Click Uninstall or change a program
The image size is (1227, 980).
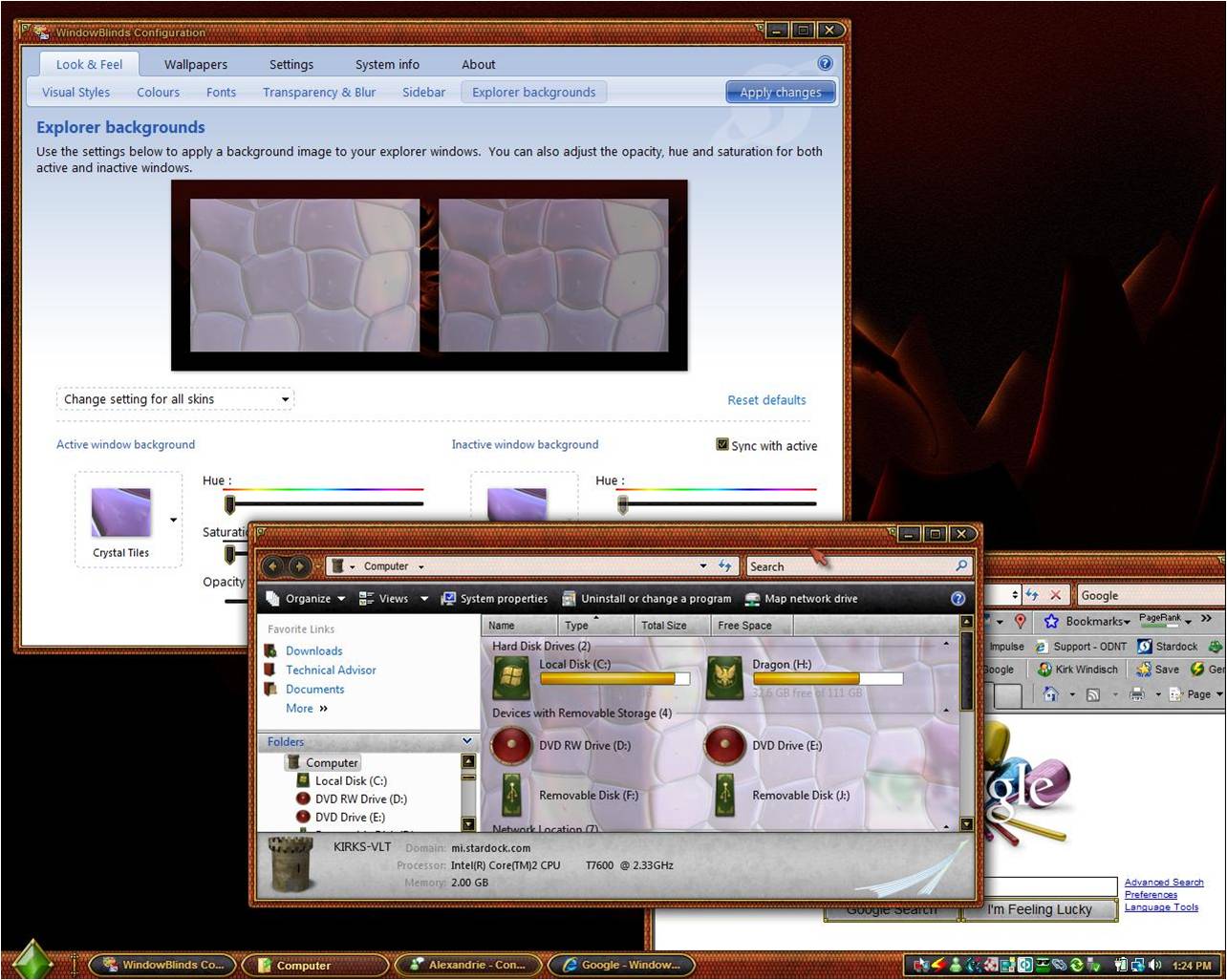(646, 599)
